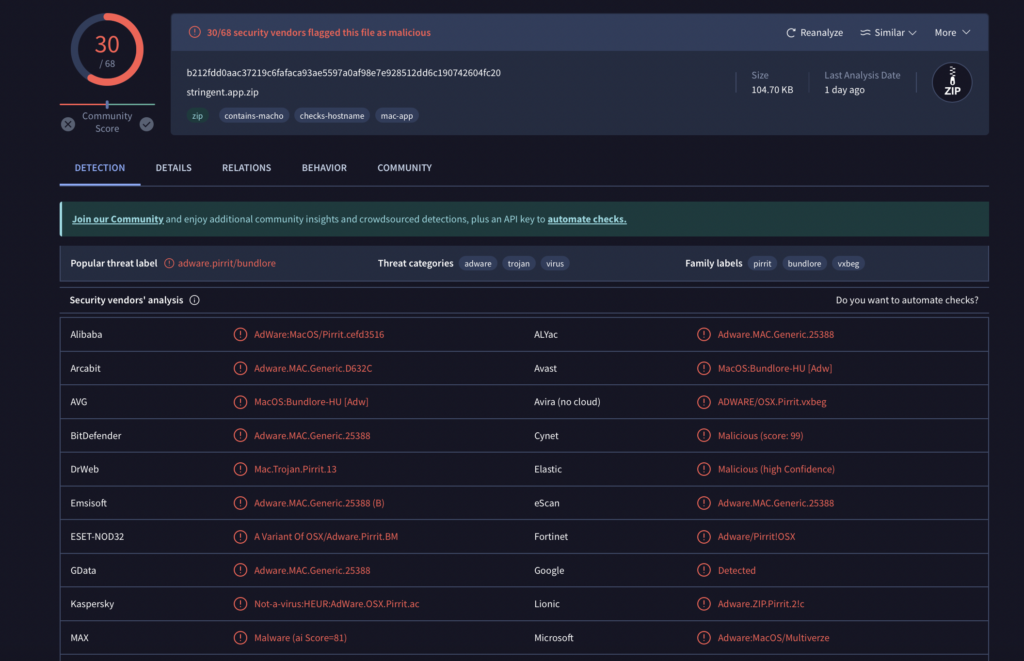Click the zip file tag
Image resolution: width=1024 pixels, height=661 pixels.
pyautogui.click(x=197, y=116)
